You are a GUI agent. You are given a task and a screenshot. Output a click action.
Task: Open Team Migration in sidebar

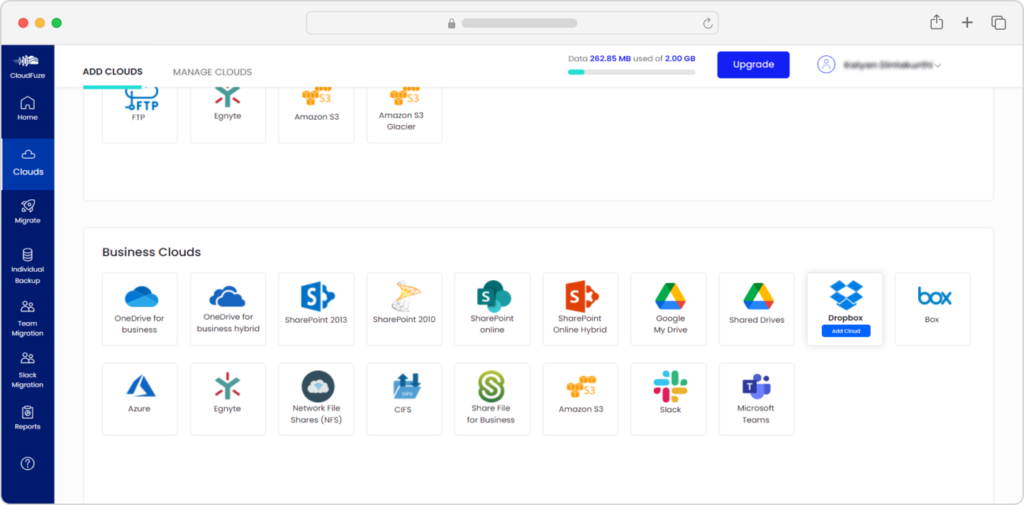(27, 319)
